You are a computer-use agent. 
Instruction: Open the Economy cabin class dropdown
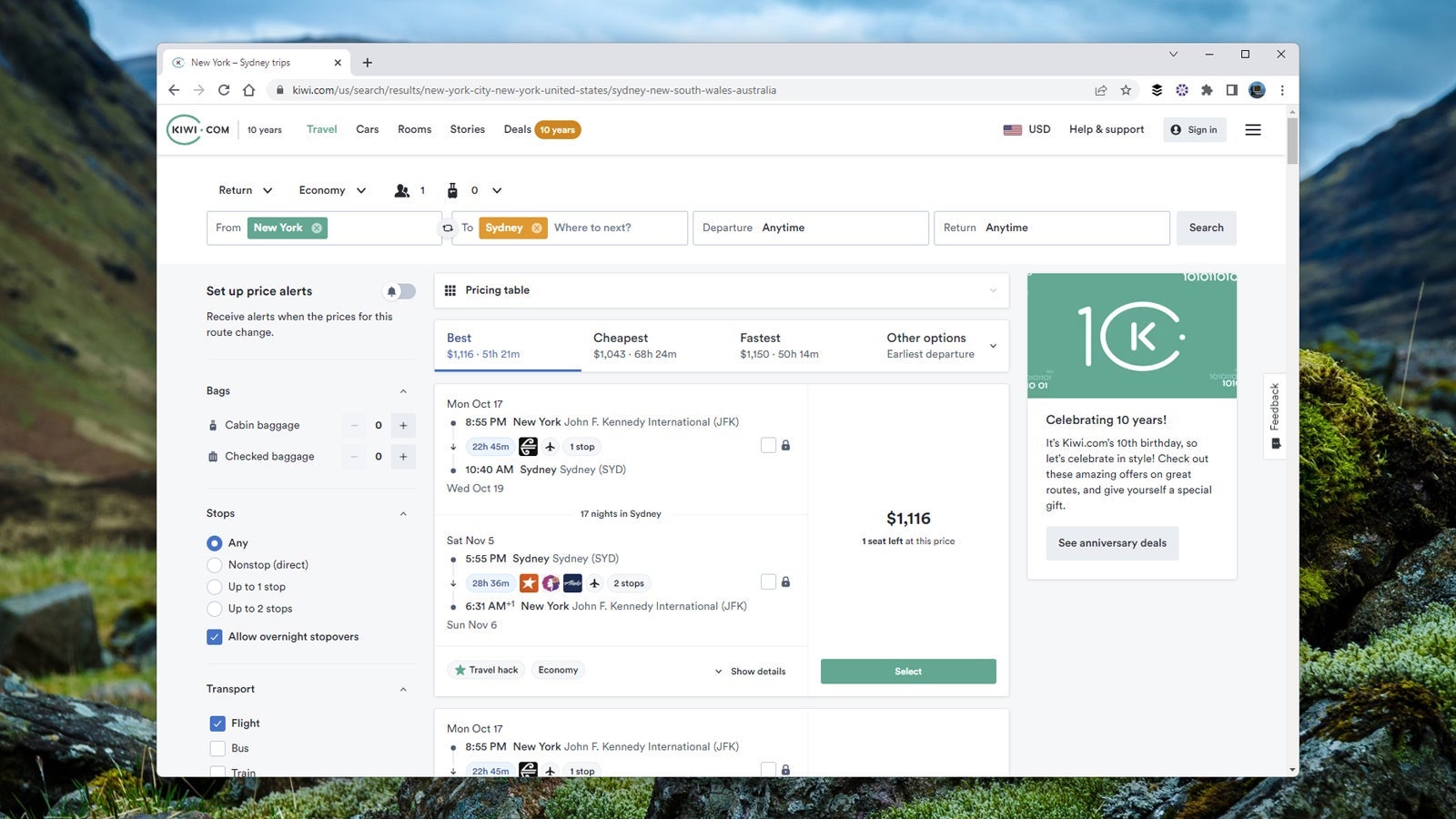pyautogui.click(x=332, y=190)
